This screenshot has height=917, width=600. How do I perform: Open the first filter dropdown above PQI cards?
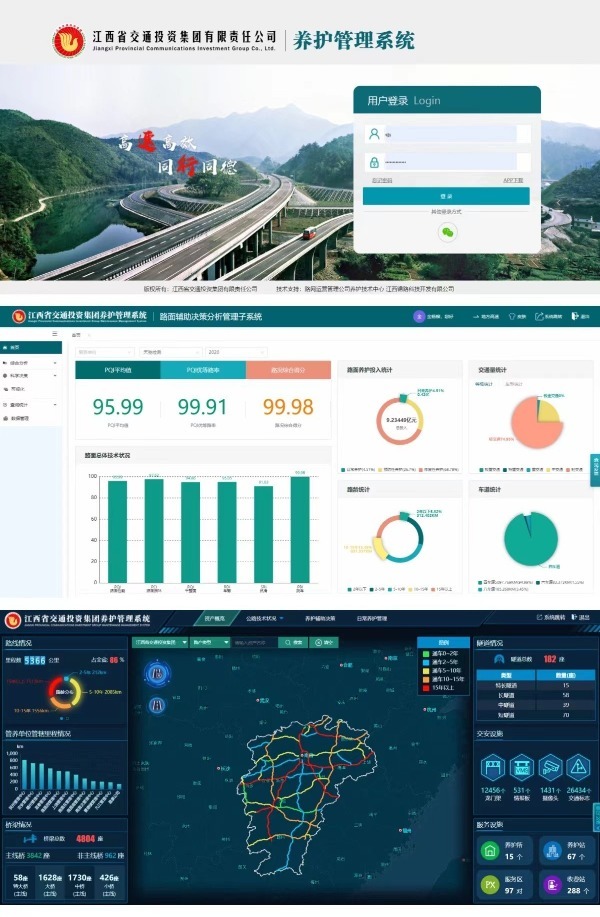click(x=105, y=352)
